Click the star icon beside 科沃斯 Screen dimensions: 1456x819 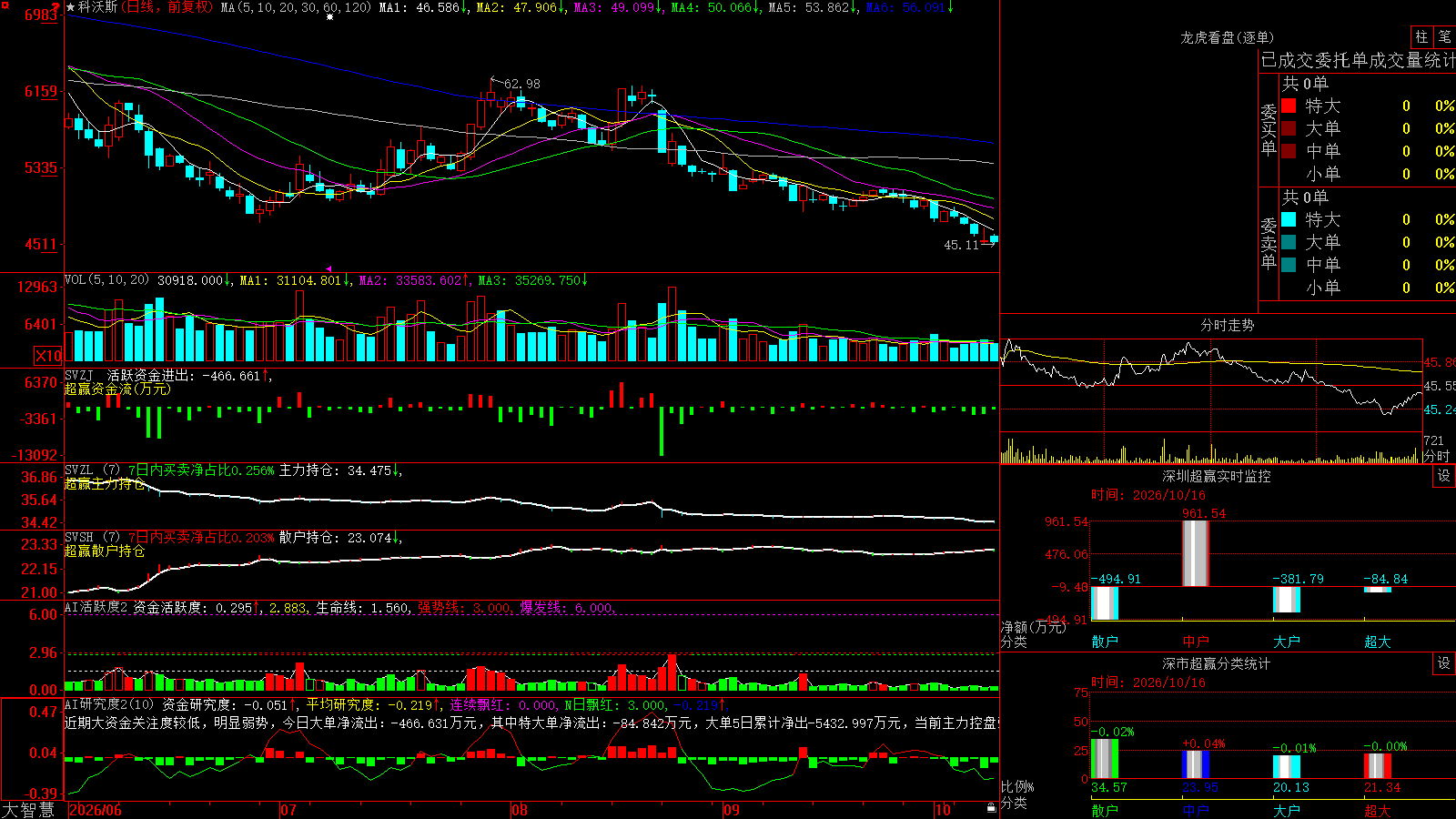pyautogui.click(x=70, y=7)
